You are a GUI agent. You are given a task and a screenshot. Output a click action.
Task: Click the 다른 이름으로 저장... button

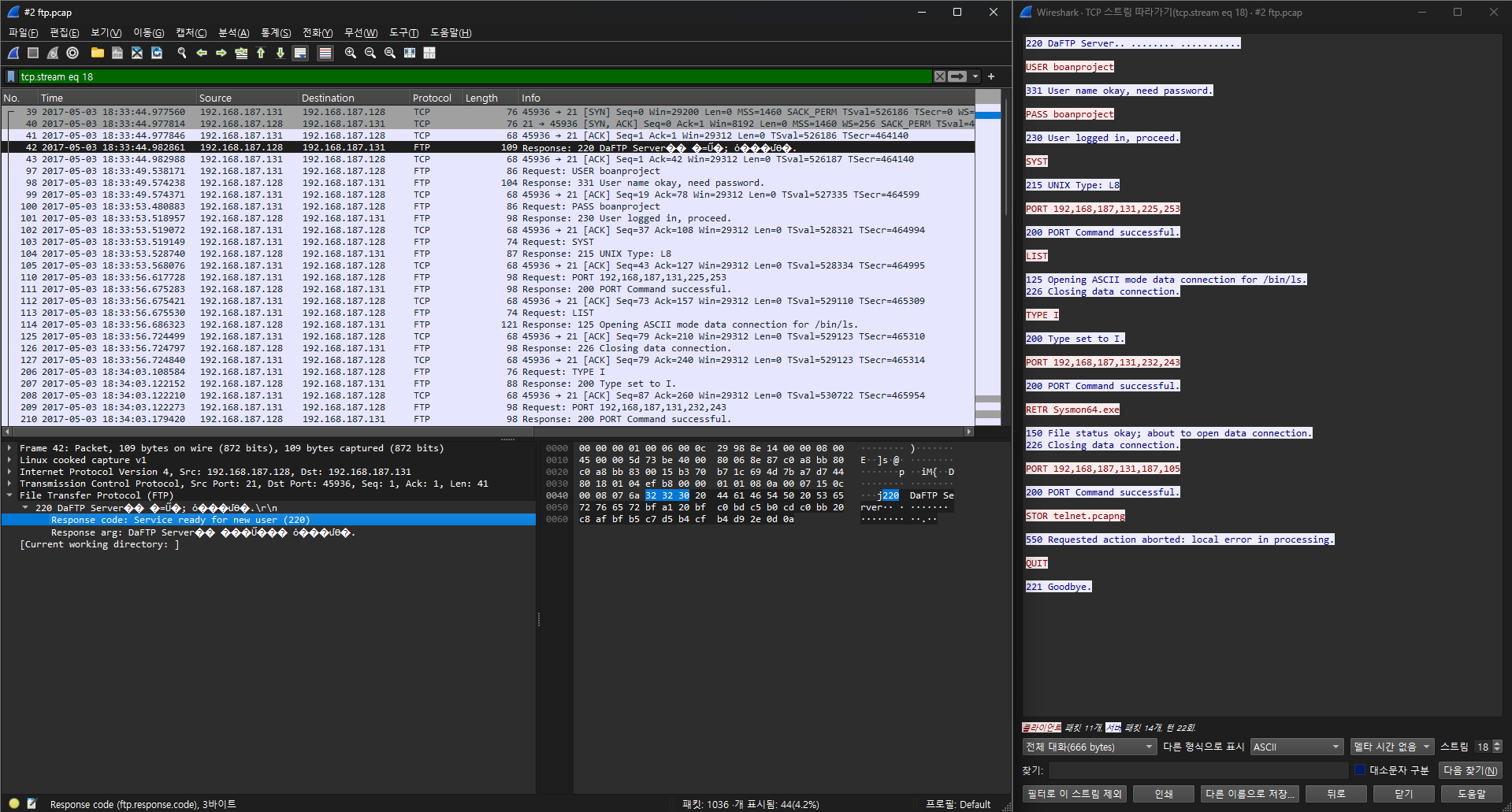pos(1250,794)
